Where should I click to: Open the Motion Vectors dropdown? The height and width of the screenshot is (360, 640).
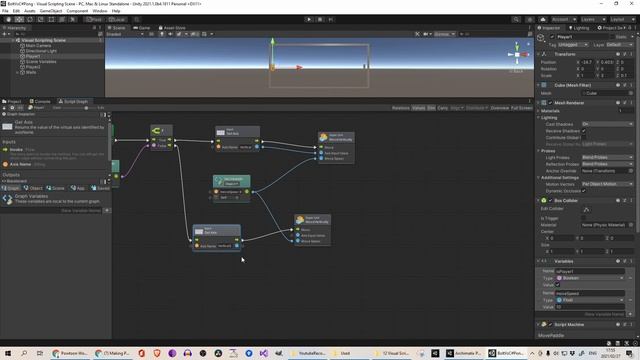click(x=607, y=184)
